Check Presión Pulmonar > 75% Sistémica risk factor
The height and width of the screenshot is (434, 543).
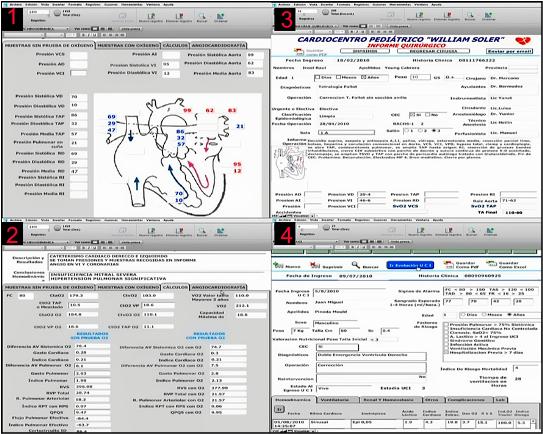click(446, 325)
